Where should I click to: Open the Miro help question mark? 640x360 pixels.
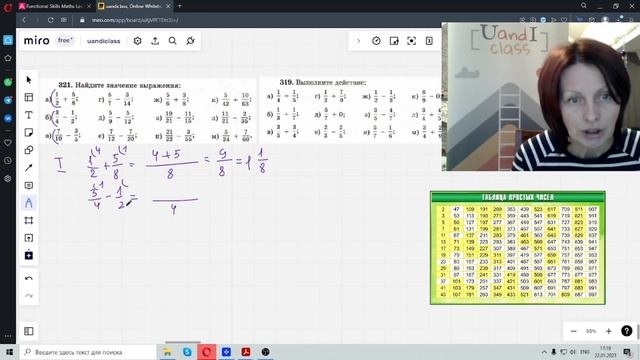tap(627, 331)
